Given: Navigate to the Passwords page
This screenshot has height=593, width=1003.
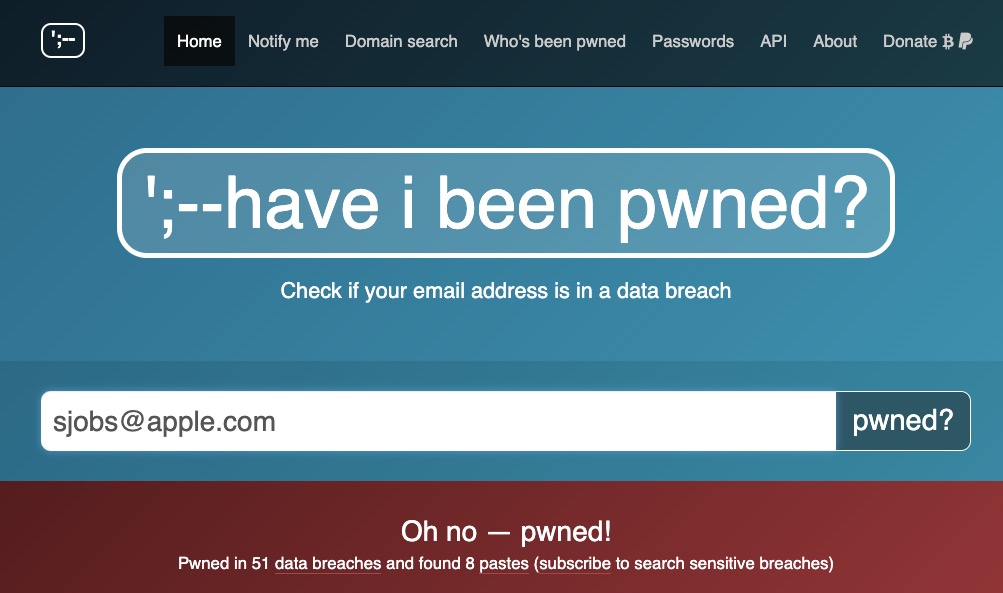Looking at the screenshot, I should (693, 41).
